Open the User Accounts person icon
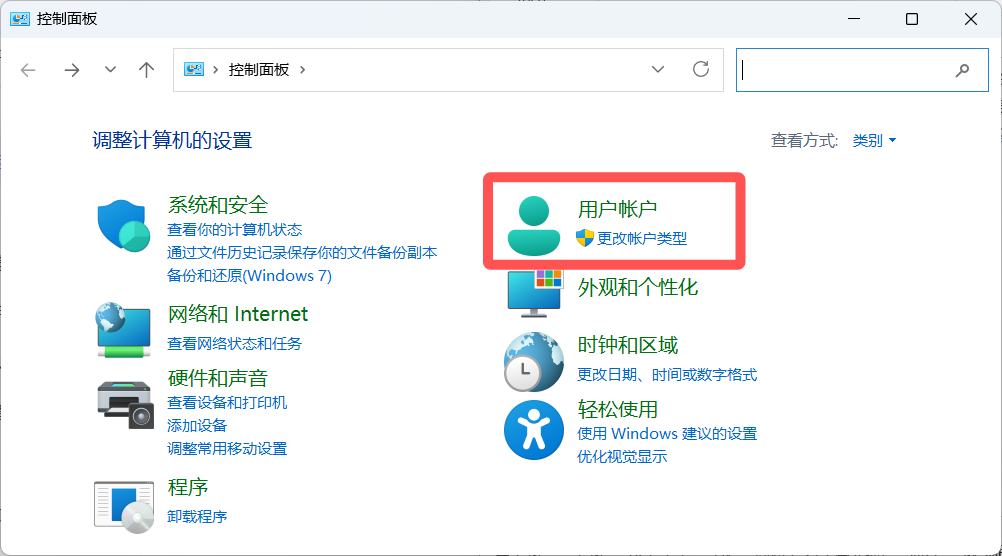 click(534, 226)
